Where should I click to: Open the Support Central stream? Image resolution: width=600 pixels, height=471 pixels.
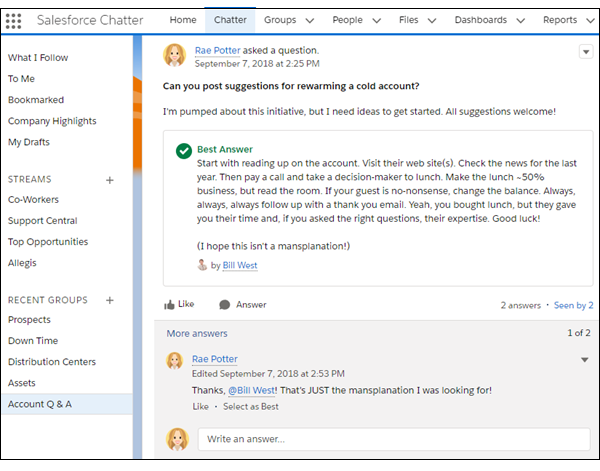(42, 221)
